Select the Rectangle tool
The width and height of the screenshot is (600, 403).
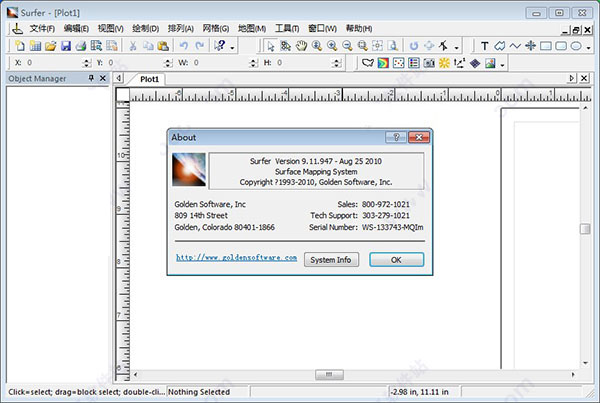coord(546,46)
